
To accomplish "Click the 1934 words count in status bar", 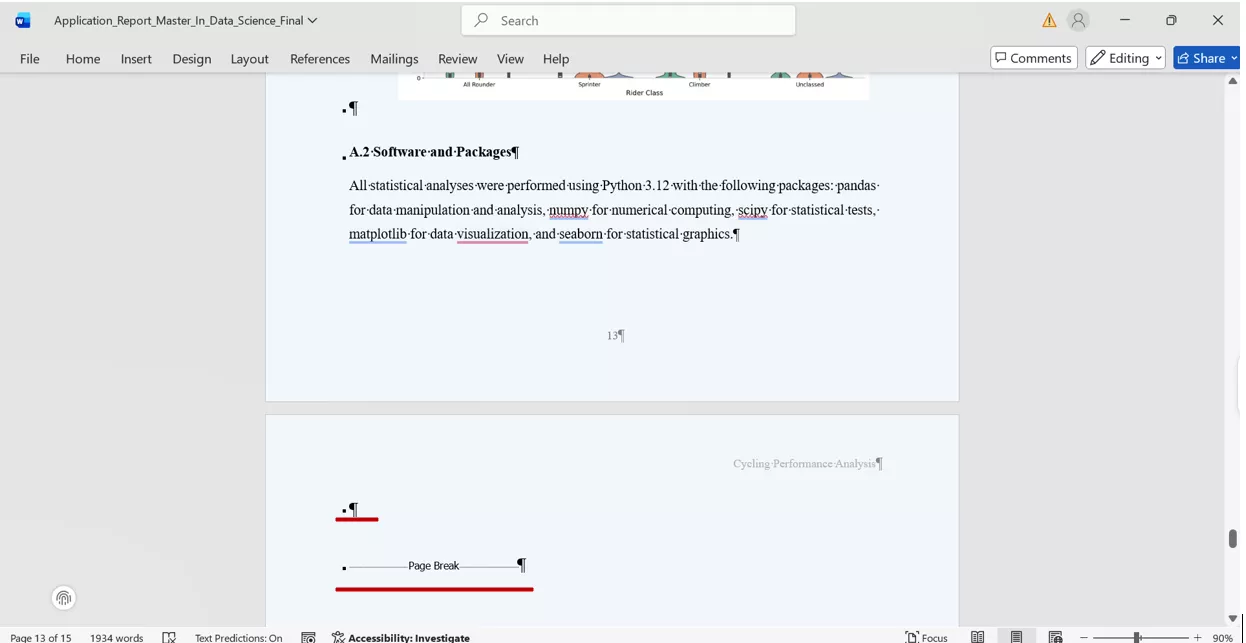I will [x=116, y=637].
